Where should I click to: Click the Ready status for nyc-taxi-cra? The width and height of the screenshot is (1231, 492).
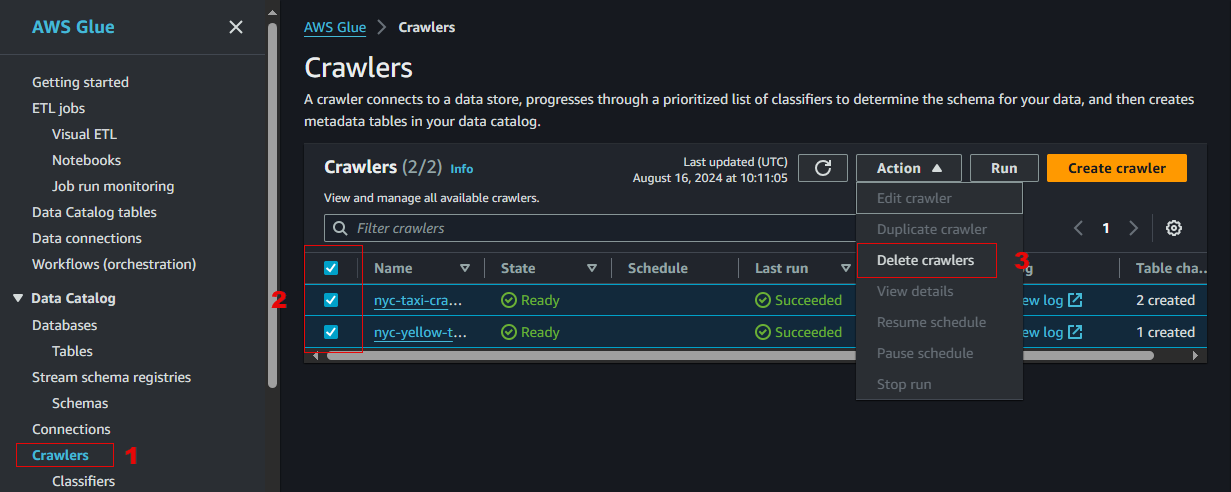(530, 300)
